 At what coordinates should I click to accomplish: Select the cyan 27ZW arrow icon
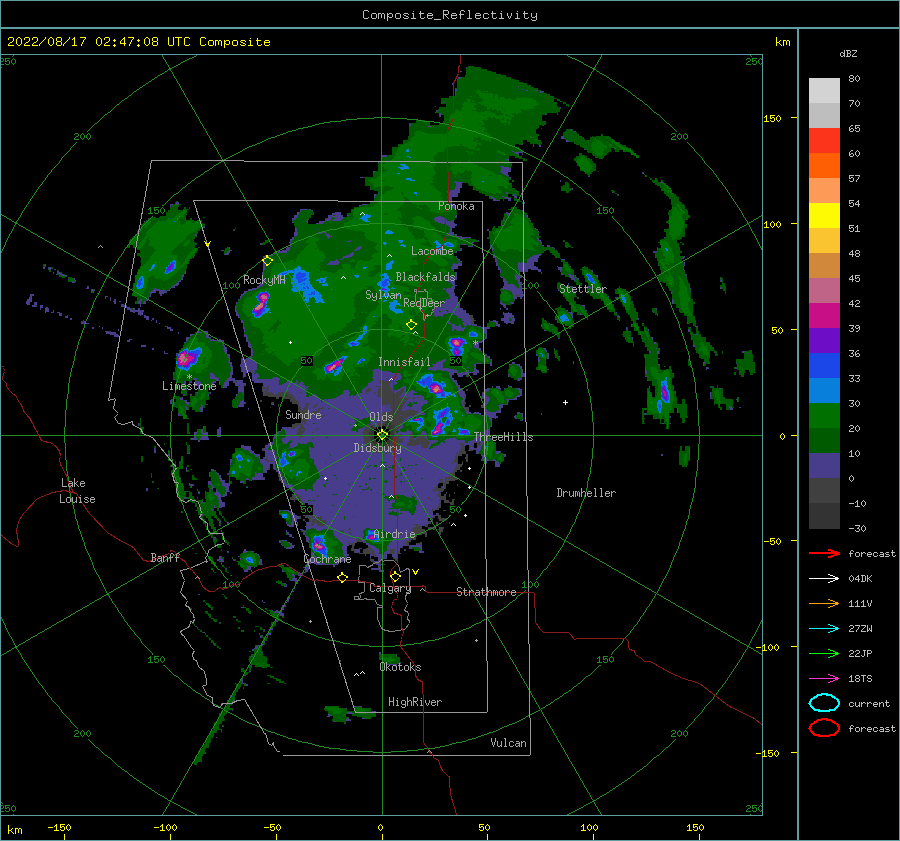pos(824,629)
